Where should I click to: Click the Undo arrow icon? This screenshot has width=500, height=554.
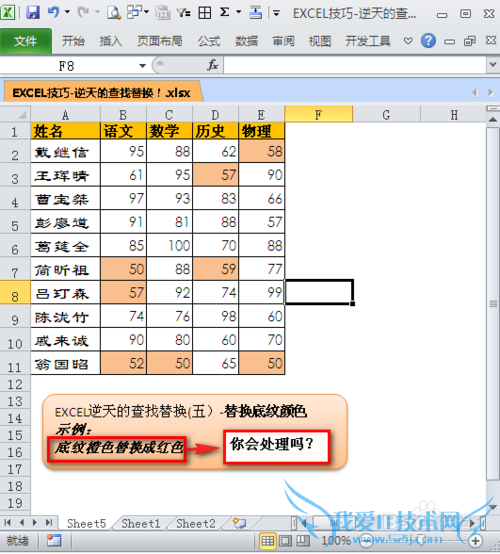coord(53,12)
